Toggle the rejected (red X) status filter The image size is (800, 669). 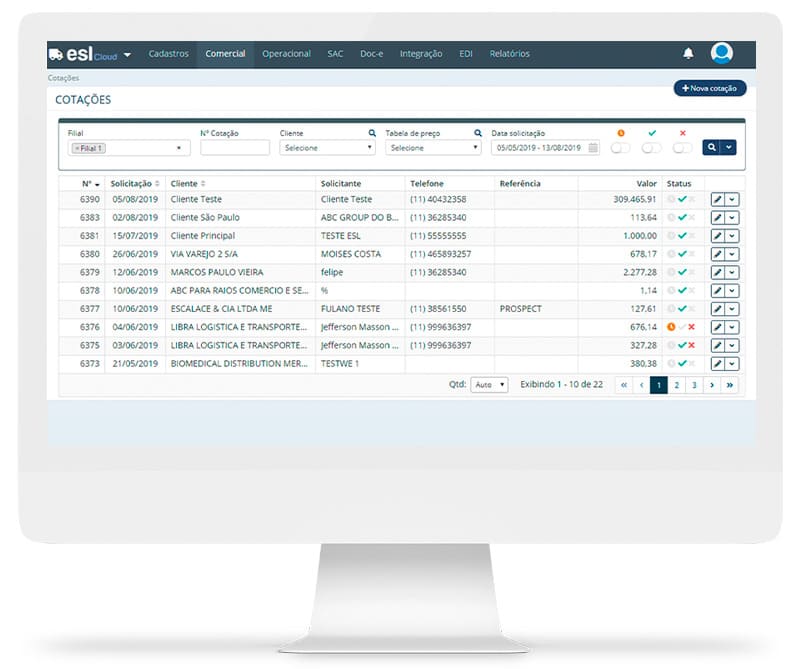[683, 148]
